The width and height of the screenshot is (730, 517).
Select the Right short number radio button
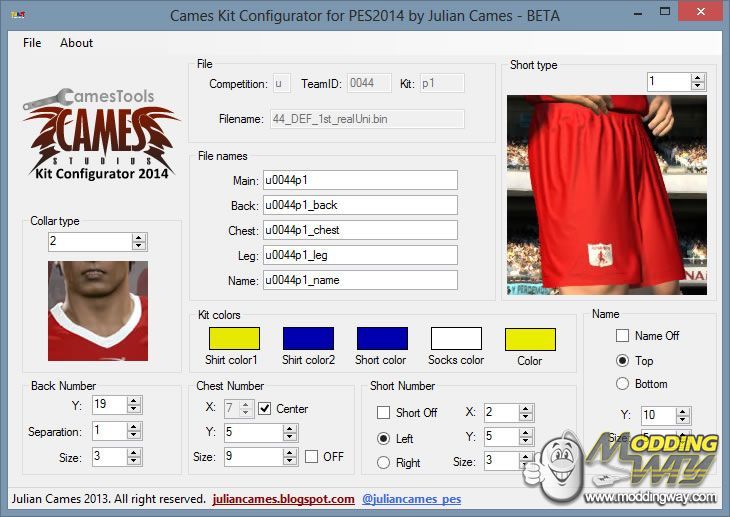[383, 463]
